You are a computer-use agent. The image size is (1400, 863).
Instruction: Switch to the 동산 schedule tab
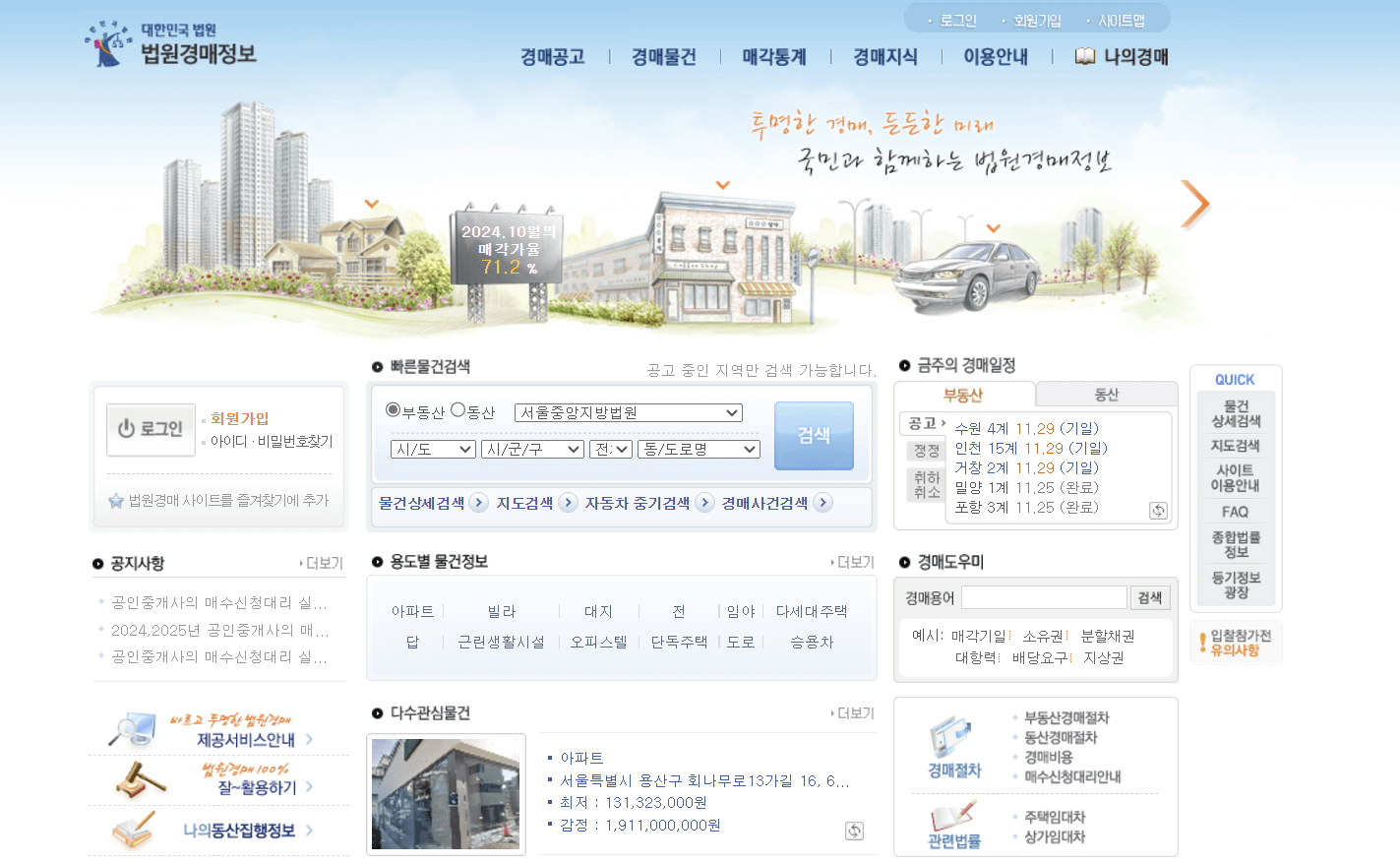pyautogui.click(x=1106, y=394)
